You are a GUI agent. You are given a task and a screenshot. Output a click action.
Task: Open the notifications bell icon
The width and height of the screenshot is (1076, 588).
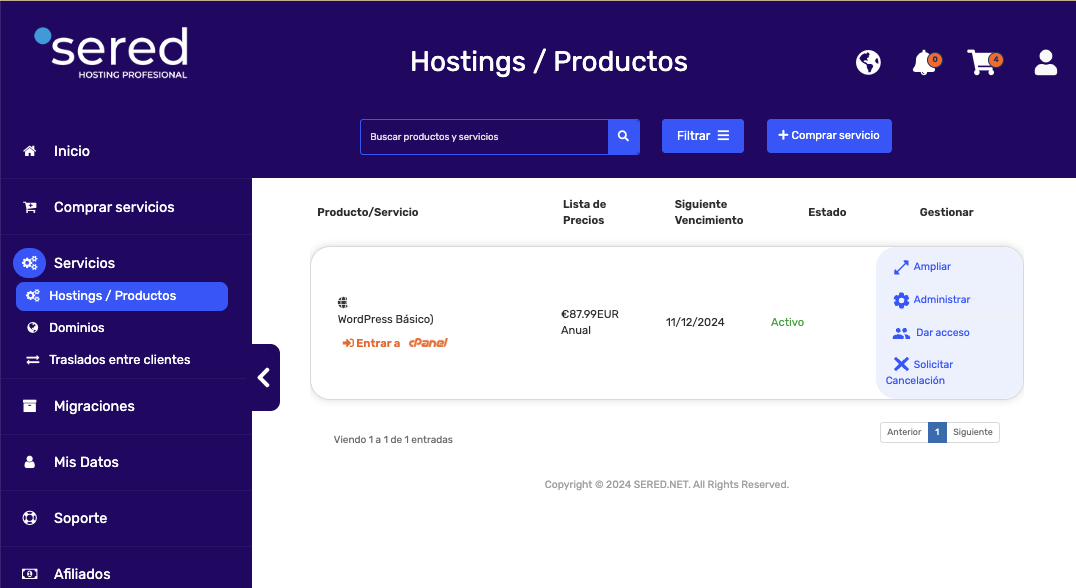click(924, 63)
